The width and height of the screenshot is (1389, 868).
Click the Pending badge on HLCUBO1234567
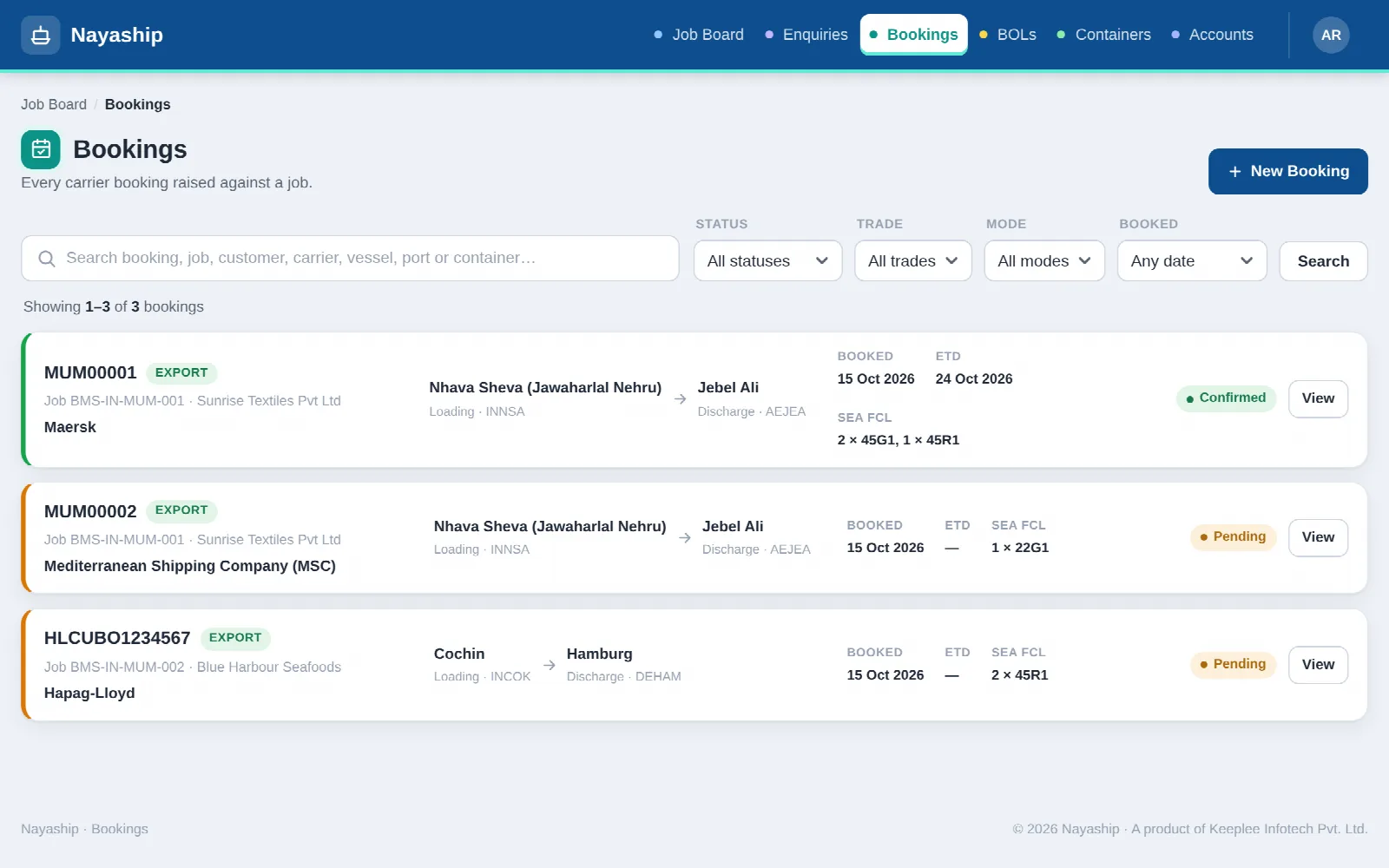pyautogui.click(x=1233, y=665)
